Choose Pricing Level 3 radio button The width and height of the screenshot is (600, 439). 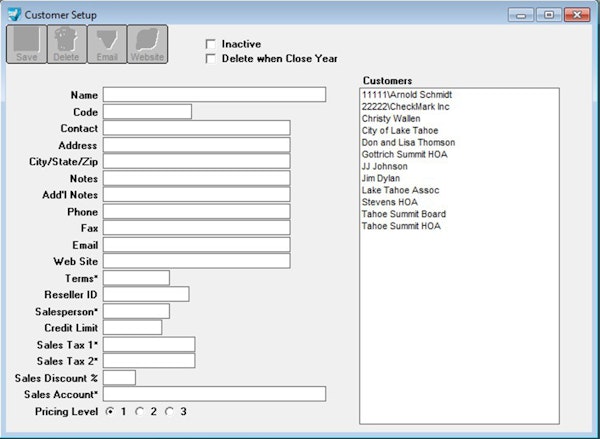170,411
